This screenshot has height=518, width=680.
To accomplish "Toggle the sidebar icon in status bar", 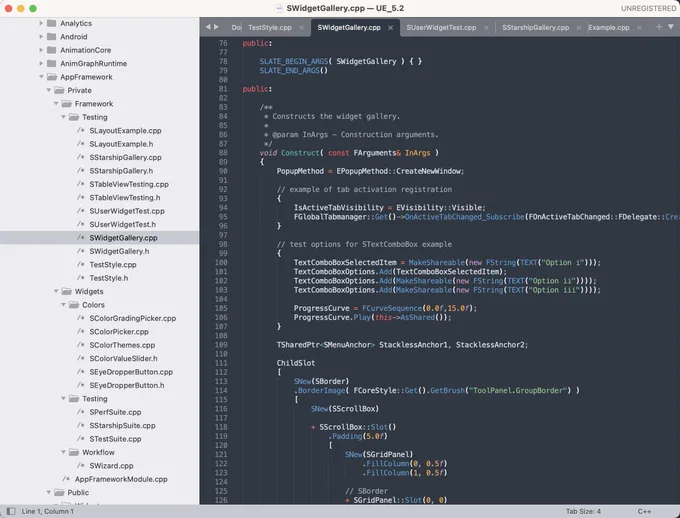I will 11,511.
